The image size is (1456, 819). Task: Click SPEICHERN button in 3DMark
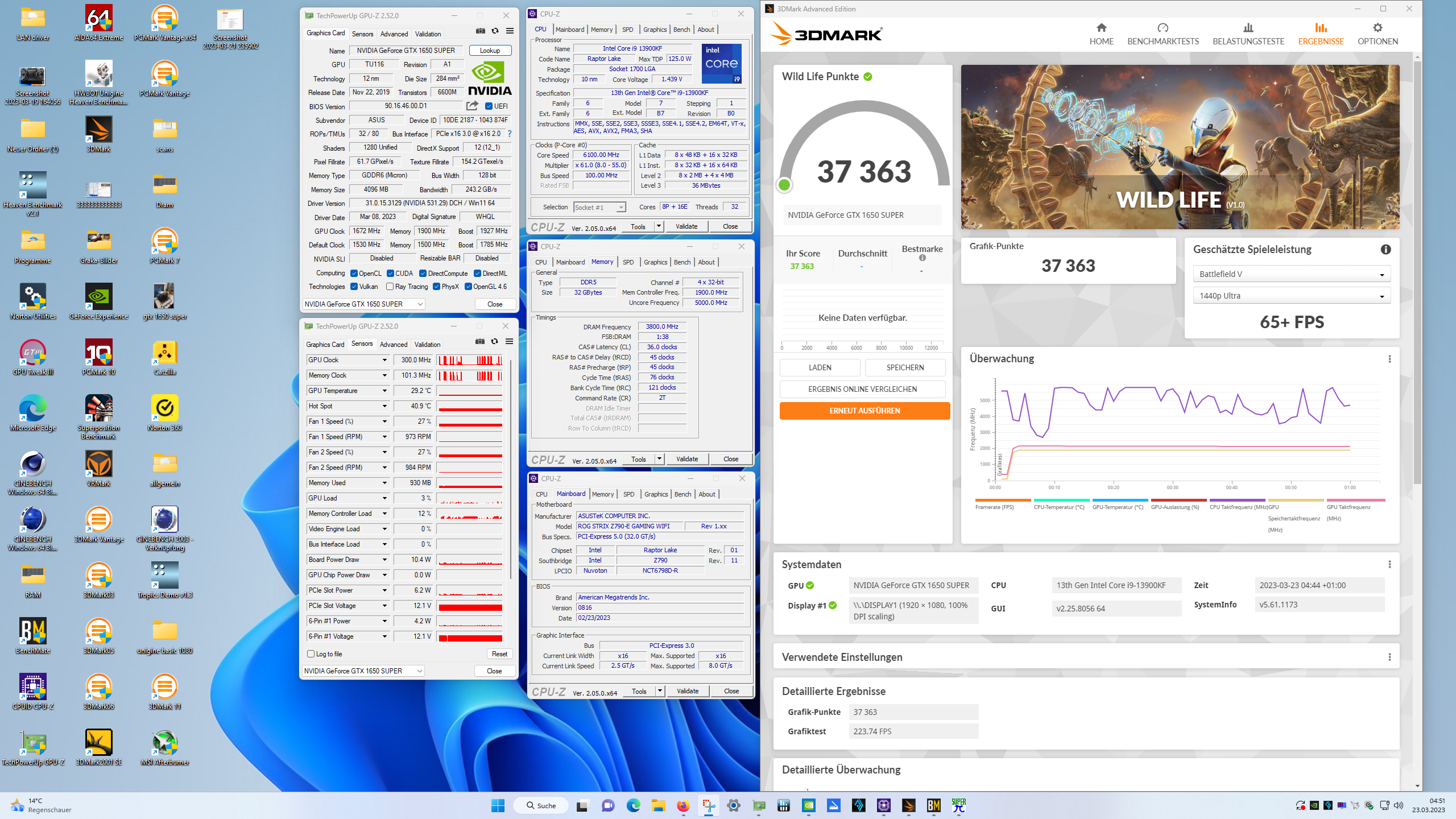tap(905, 367)
